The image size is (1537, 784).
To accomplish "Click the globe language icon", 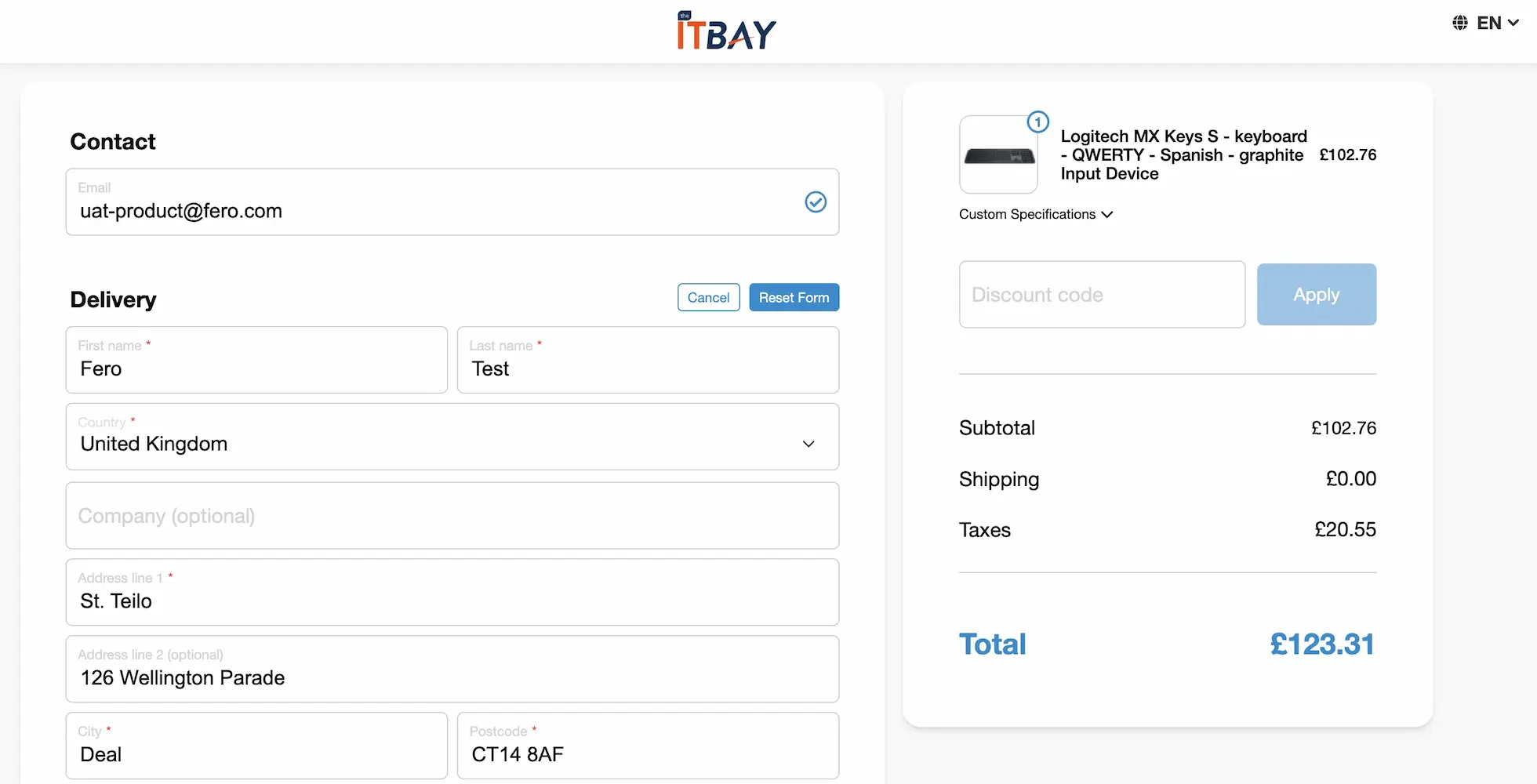I will tap(1459, 22).
